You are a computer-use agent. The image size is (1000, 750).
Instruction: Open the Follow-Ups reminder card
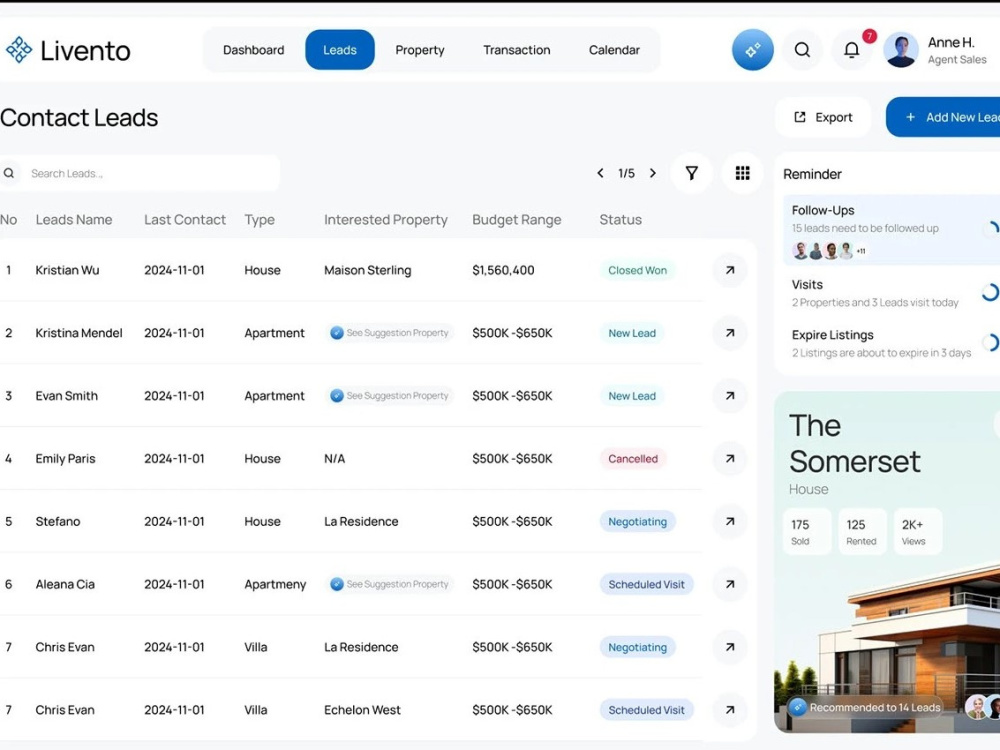[892, 230]
